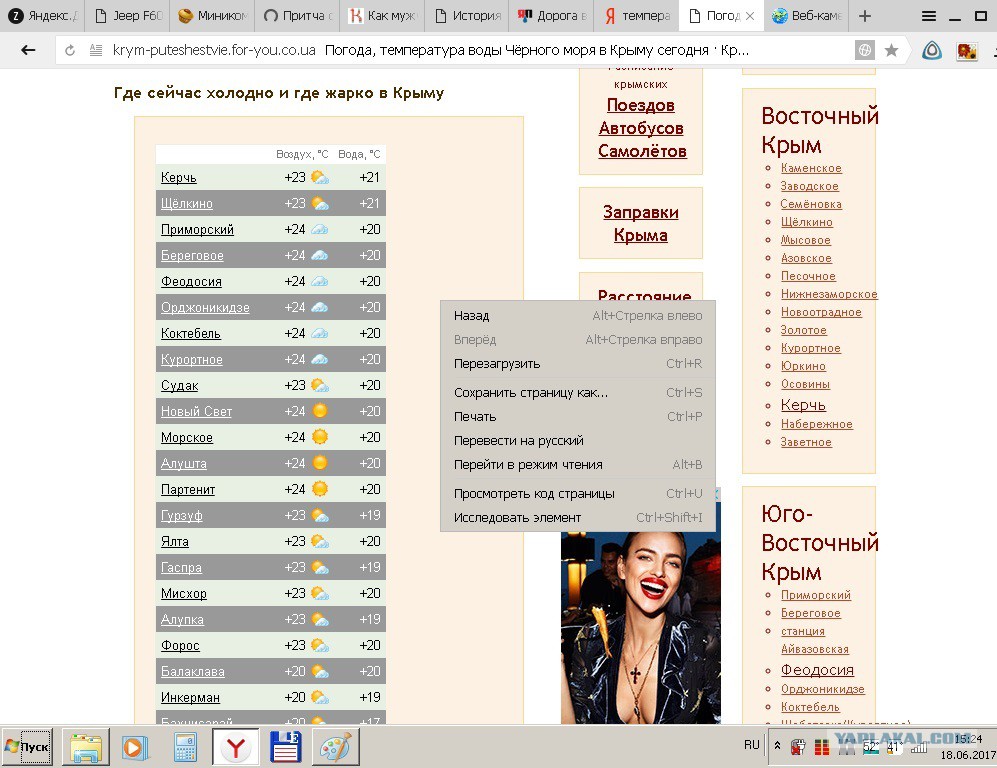Choose Перейти в режим чтения
The image size is (997, 768).
tap(577, 465)
